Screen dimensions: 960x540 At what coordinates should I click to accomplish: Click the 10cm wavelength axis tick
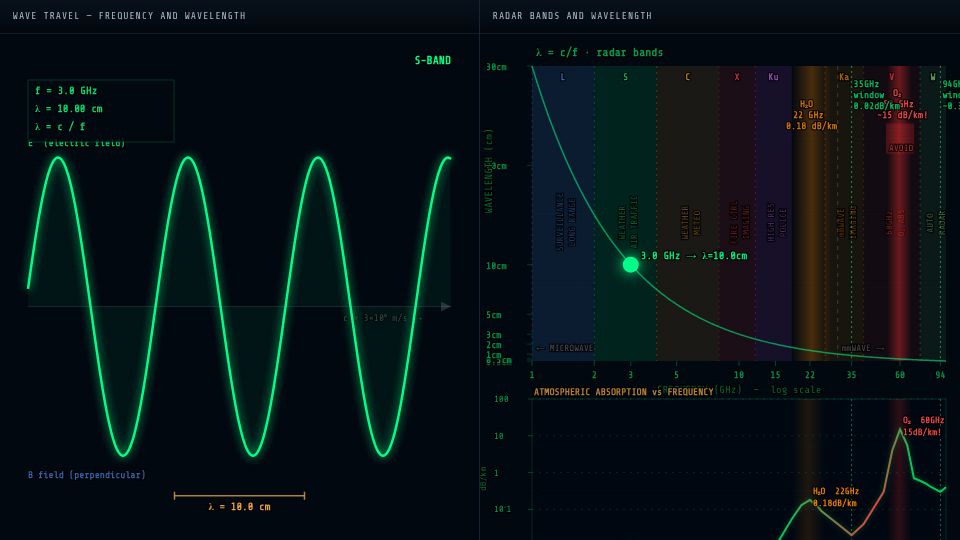pyautogui.click(x=496, y=266)
